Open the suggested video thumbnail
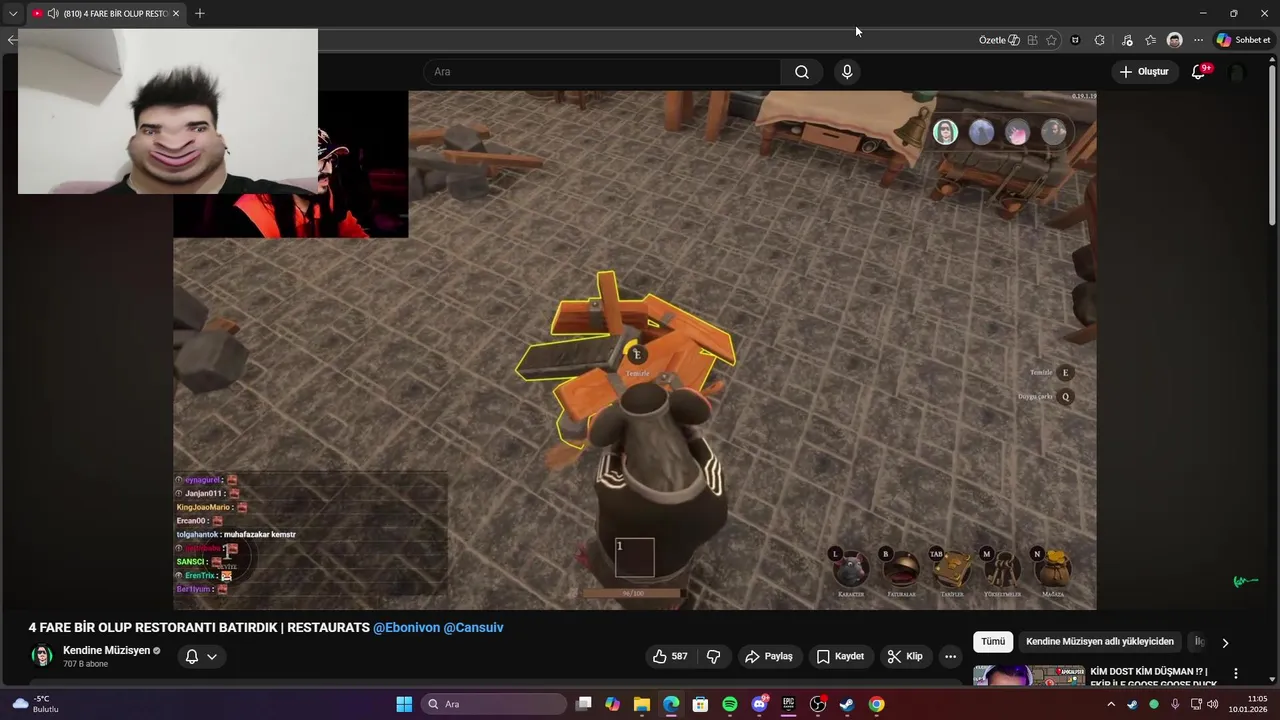Viewport: 1280px width, 720px height. coord(1029,676)
